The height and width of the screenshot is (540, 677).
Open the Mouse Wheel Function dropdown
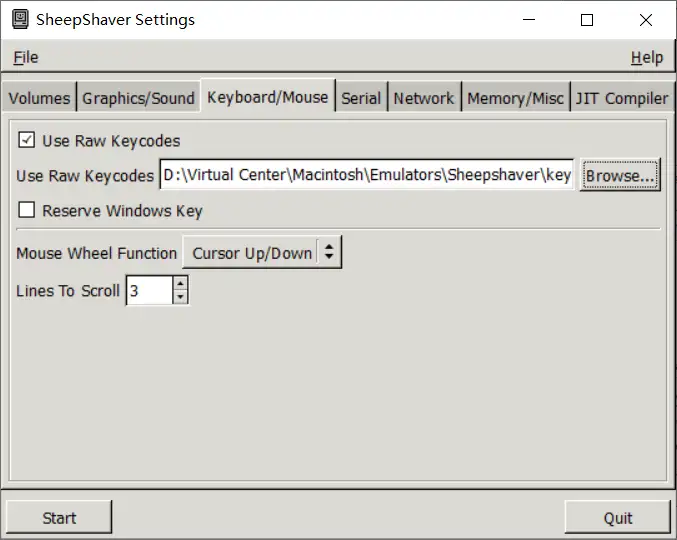[262, 253]
